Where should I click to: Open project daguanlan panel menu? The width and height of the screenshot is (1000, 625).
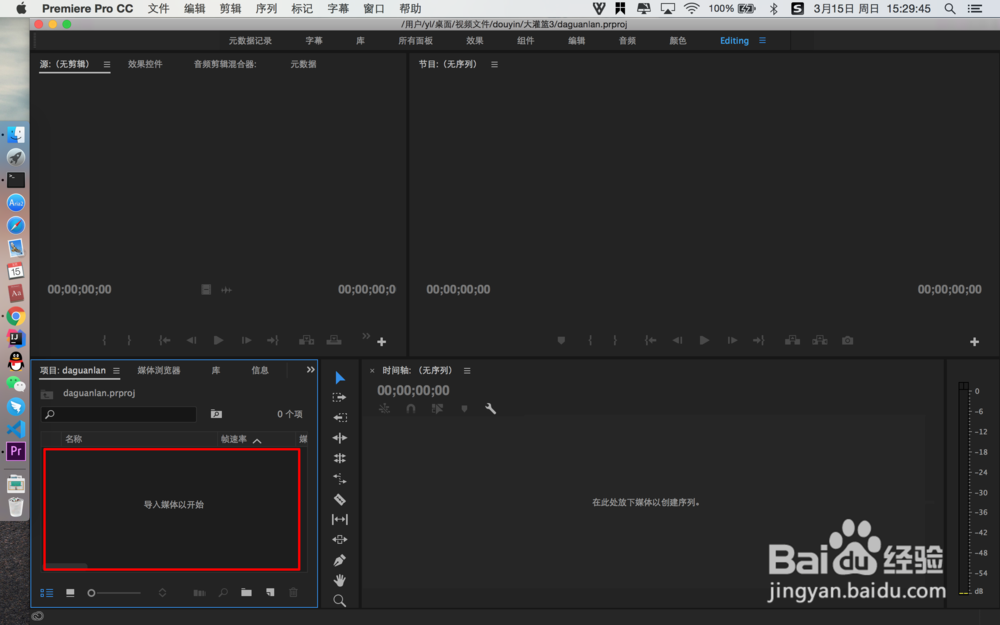(x=116, y=371)
